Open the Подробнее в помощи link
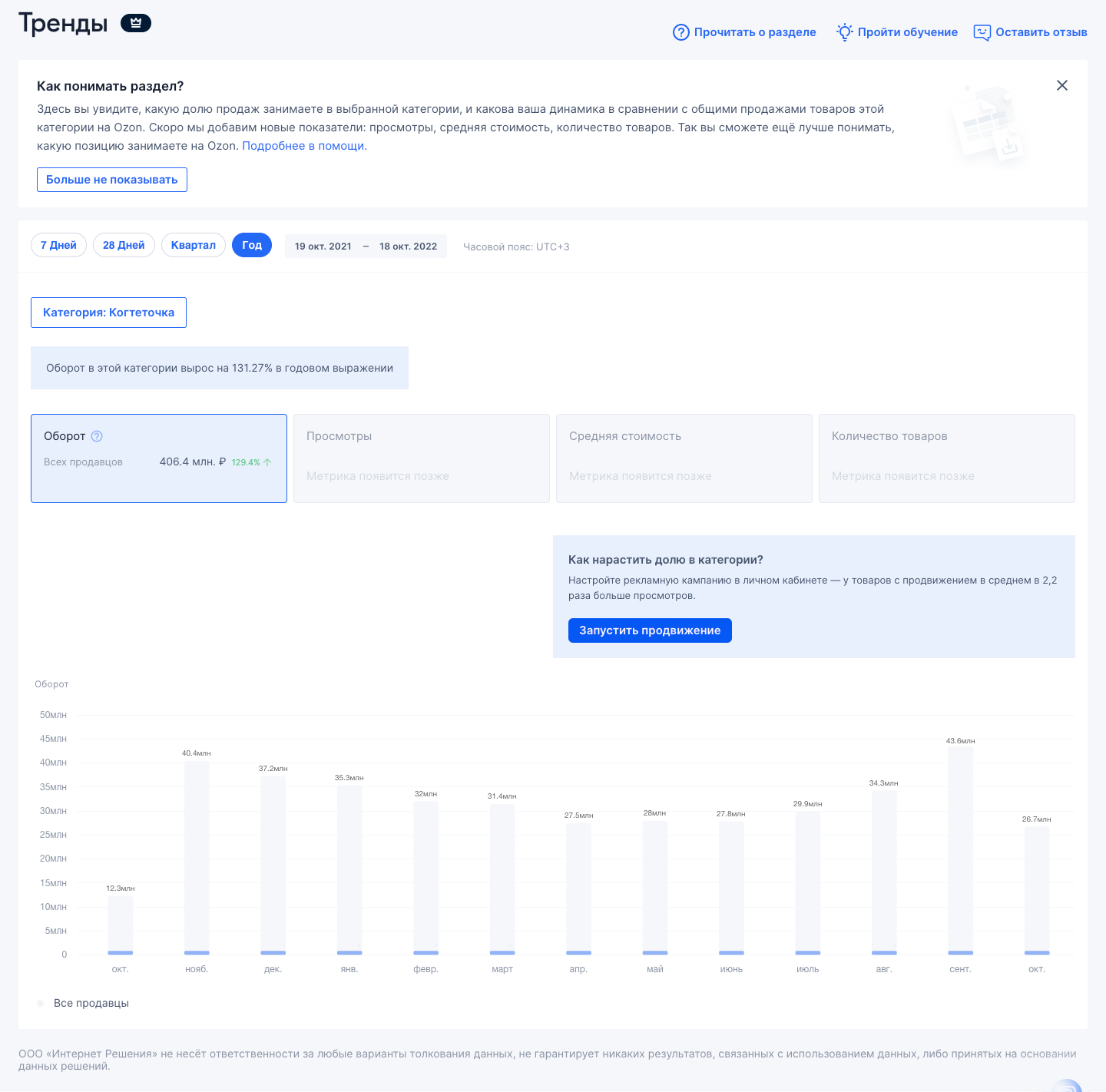 coord(304,146)
